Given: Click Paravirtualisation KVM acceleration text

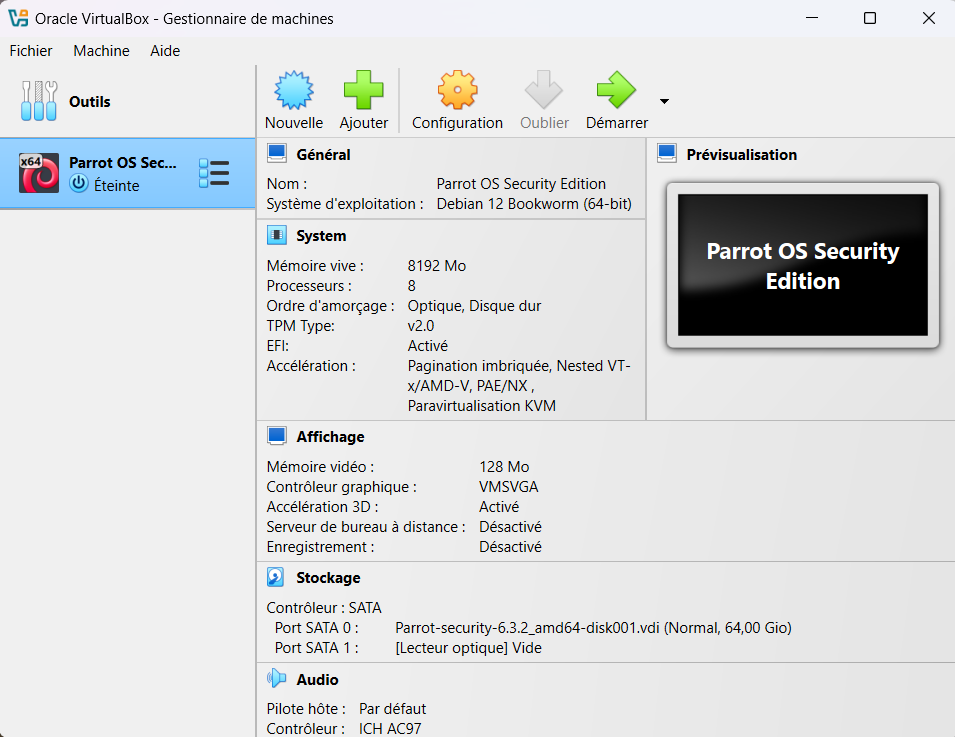Looking at the screenshot, I should point(482,406).
